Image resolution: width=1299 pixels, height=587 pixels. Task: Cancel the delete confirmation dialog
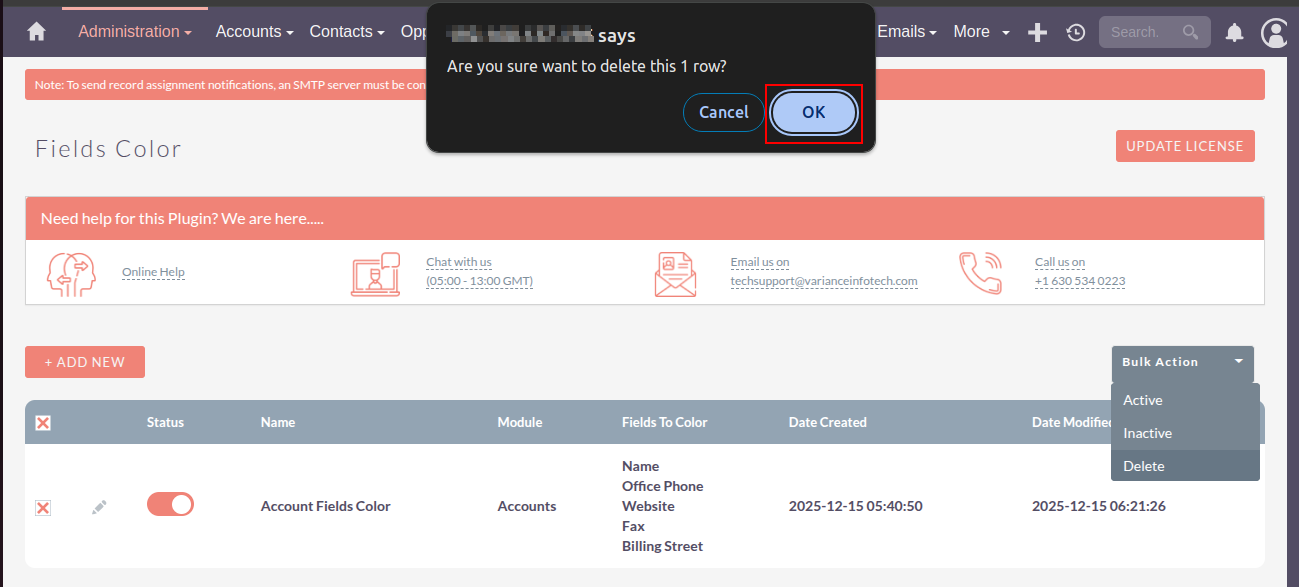[723, 112]
